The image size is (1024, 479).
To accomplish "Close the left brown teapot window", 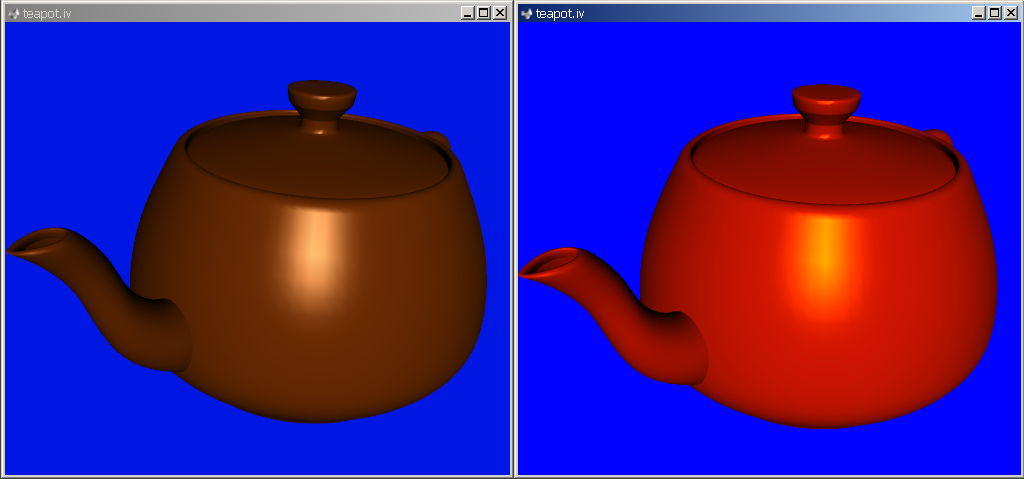I will tap(499, 13).
